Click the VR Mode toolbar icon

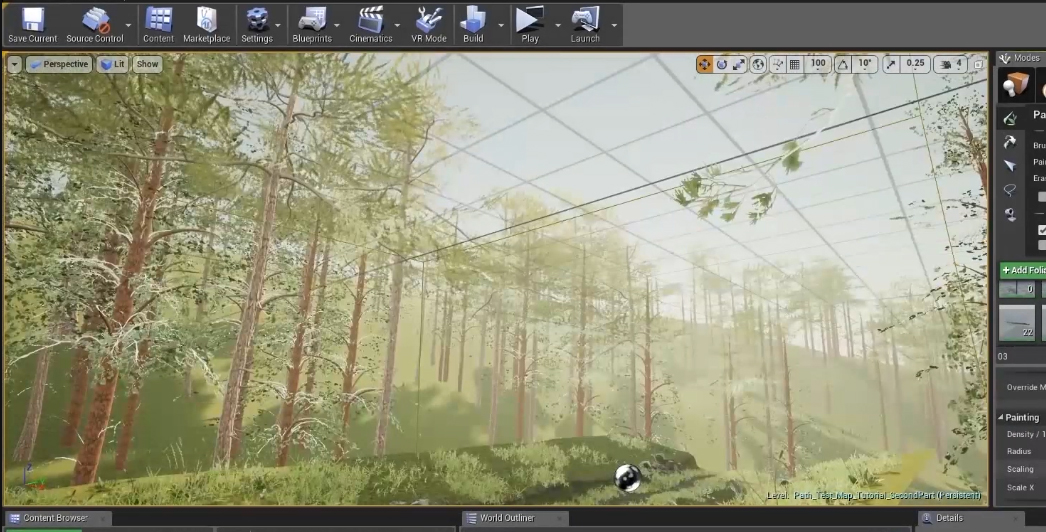429,25
